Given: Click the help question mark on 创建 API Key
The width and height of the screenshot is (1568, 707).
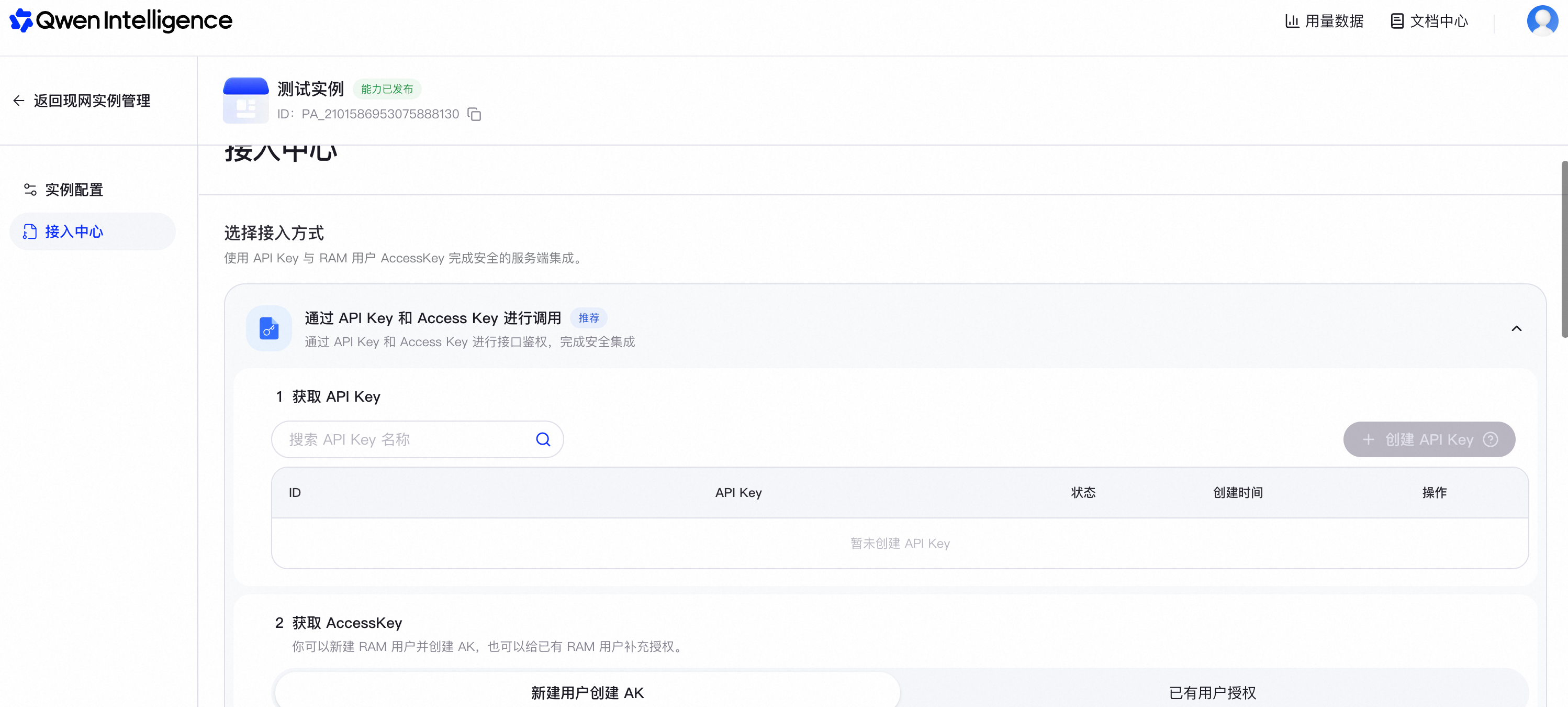Looking at the screenshot, I should (x=1490, y=440).
